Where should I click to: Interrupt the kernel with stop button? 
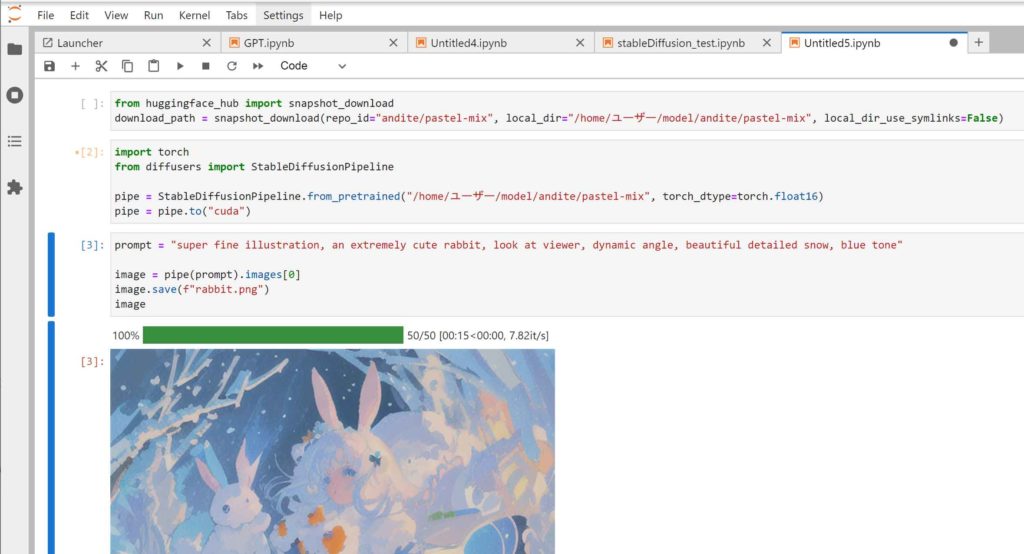click(206, 66)
